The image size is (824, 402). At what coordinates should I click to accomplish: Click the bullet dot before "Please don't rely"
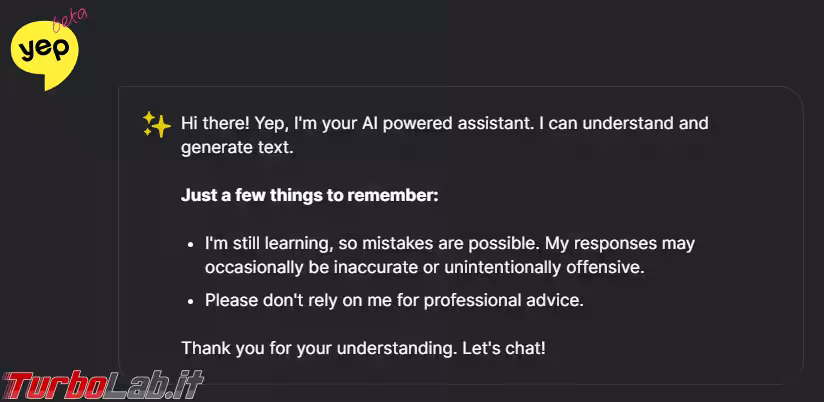tap(191, 300)
